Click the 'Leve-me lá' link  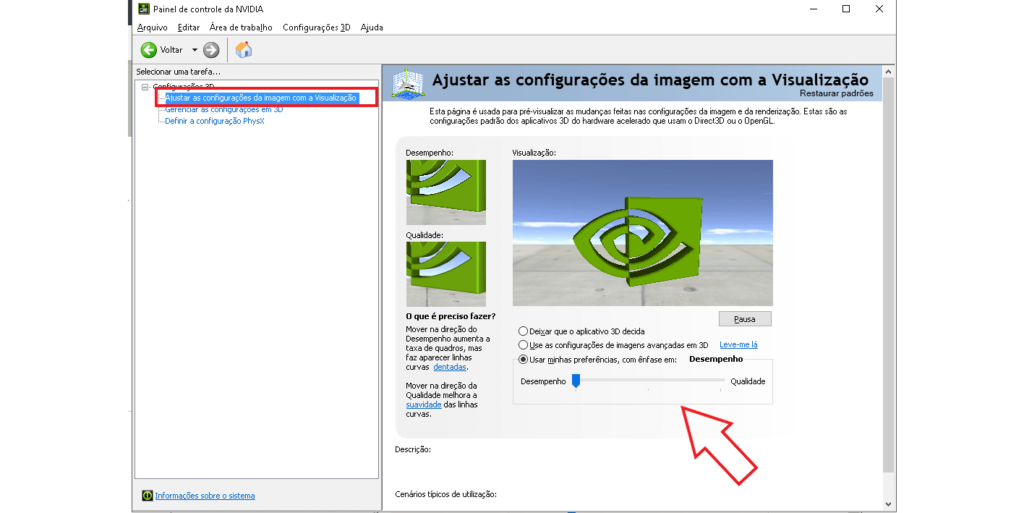(x=738, y=345)
